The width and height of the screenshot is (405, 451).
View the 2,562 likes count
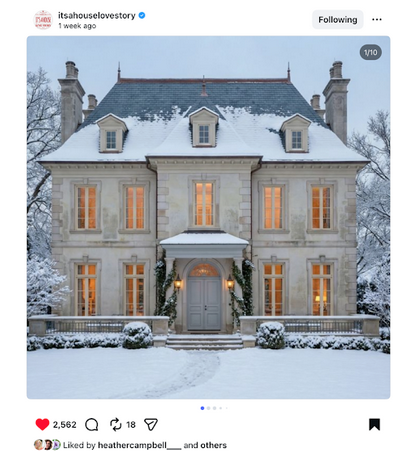click(x=65, y=425)
